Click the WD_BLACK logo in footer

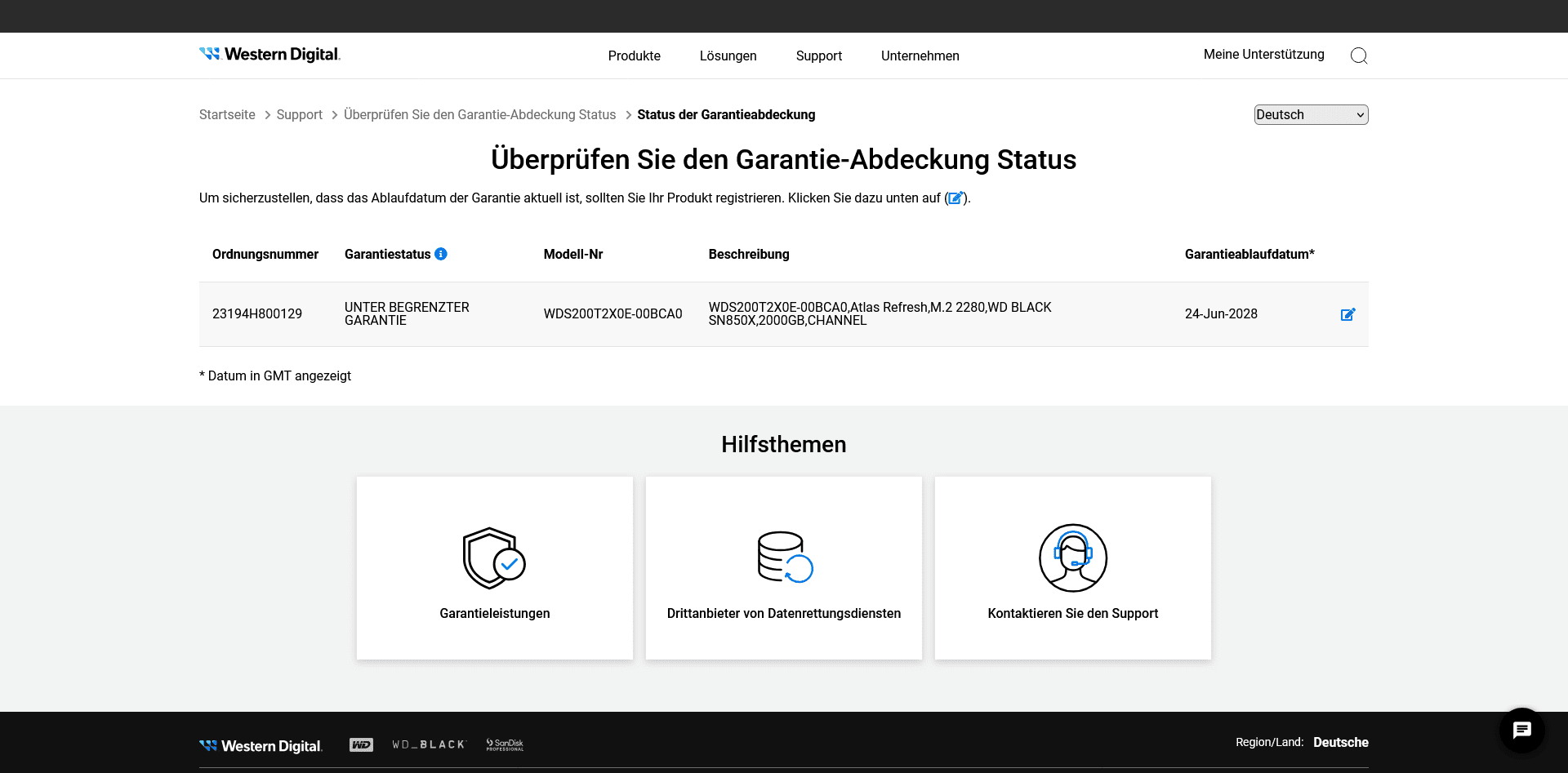click(x=428, y=744)
